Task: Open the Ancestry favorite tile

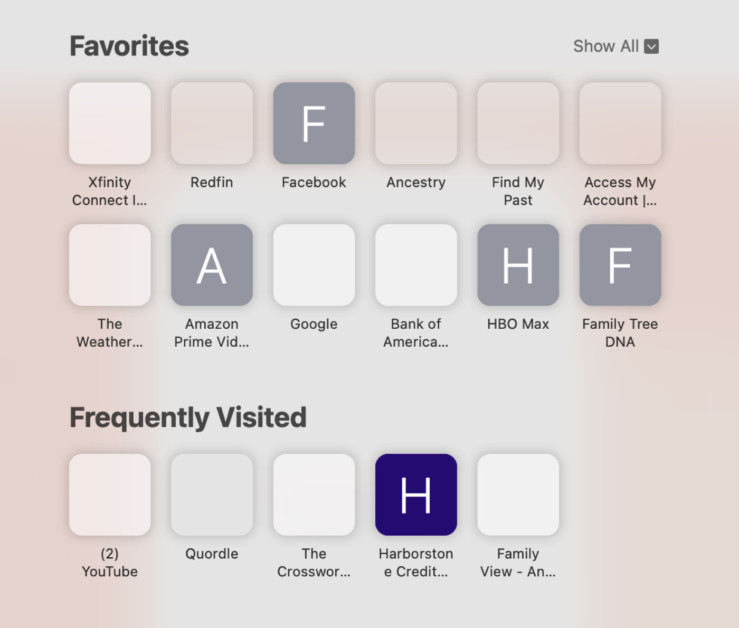Action: click(416, 123)
